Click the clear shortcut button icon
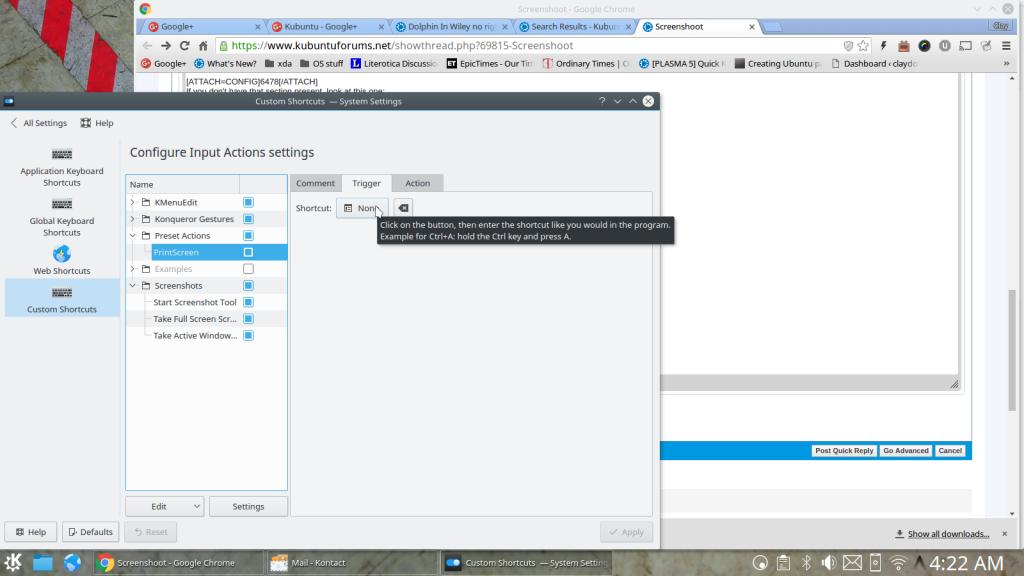Screen dimensions: 1024x576 (402, 208)
